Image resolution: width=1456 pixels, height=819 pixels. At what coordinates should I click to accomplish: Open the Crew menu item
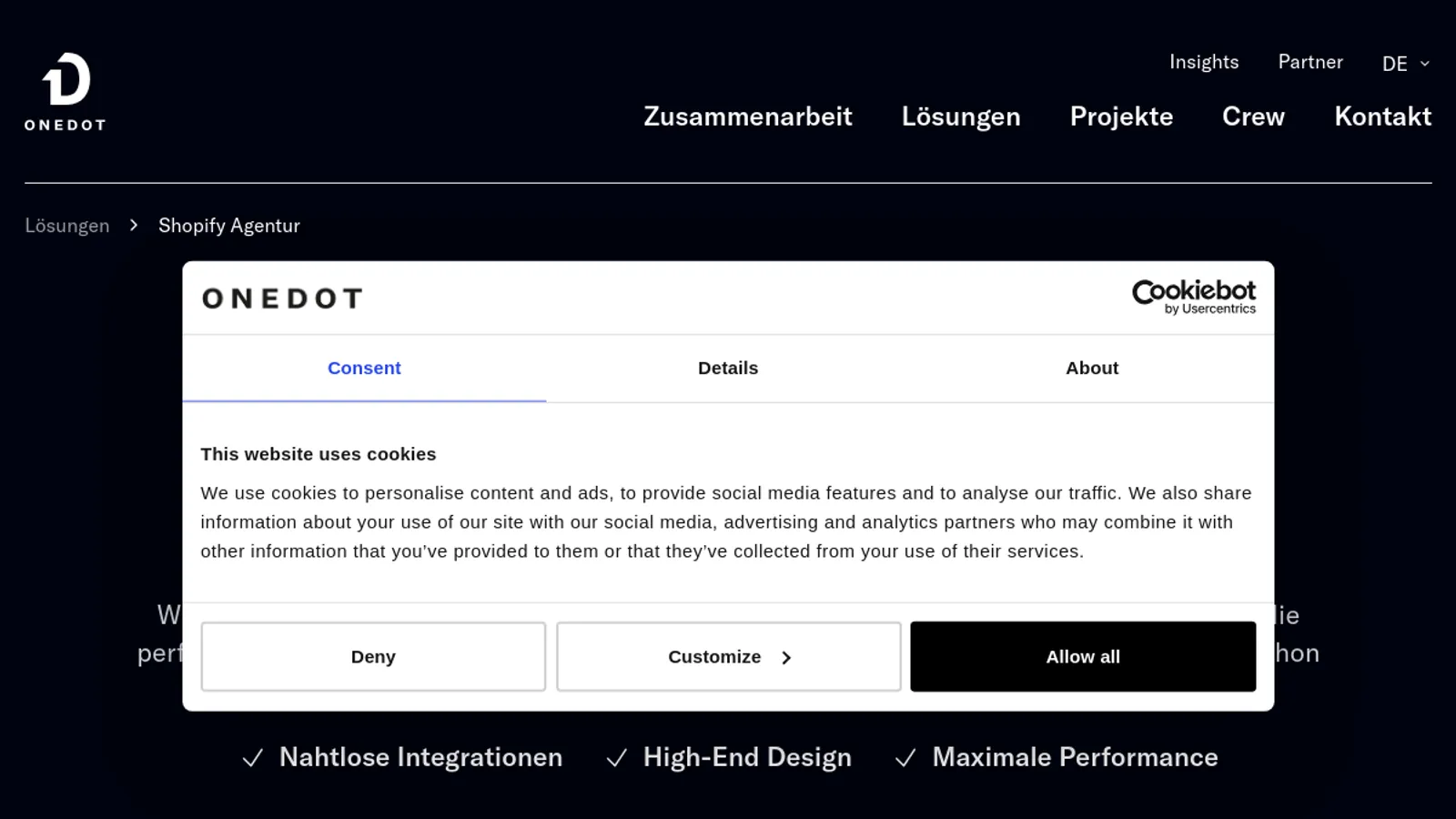(x=1253, y=116)
